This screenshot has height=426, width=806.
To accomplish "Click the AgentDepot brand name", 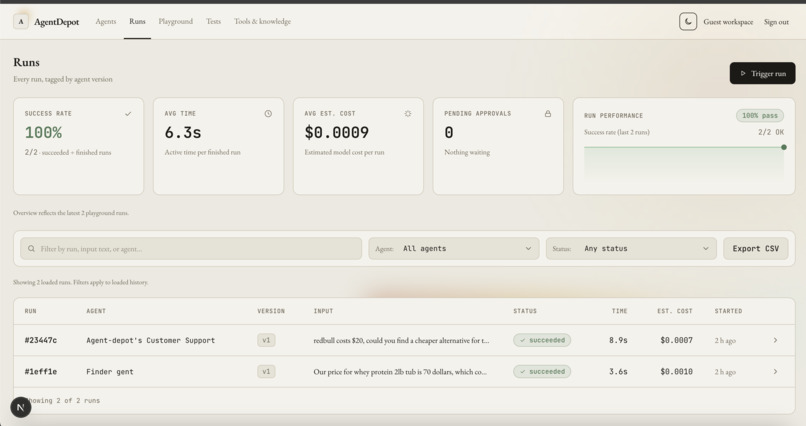I will point(57,22).
